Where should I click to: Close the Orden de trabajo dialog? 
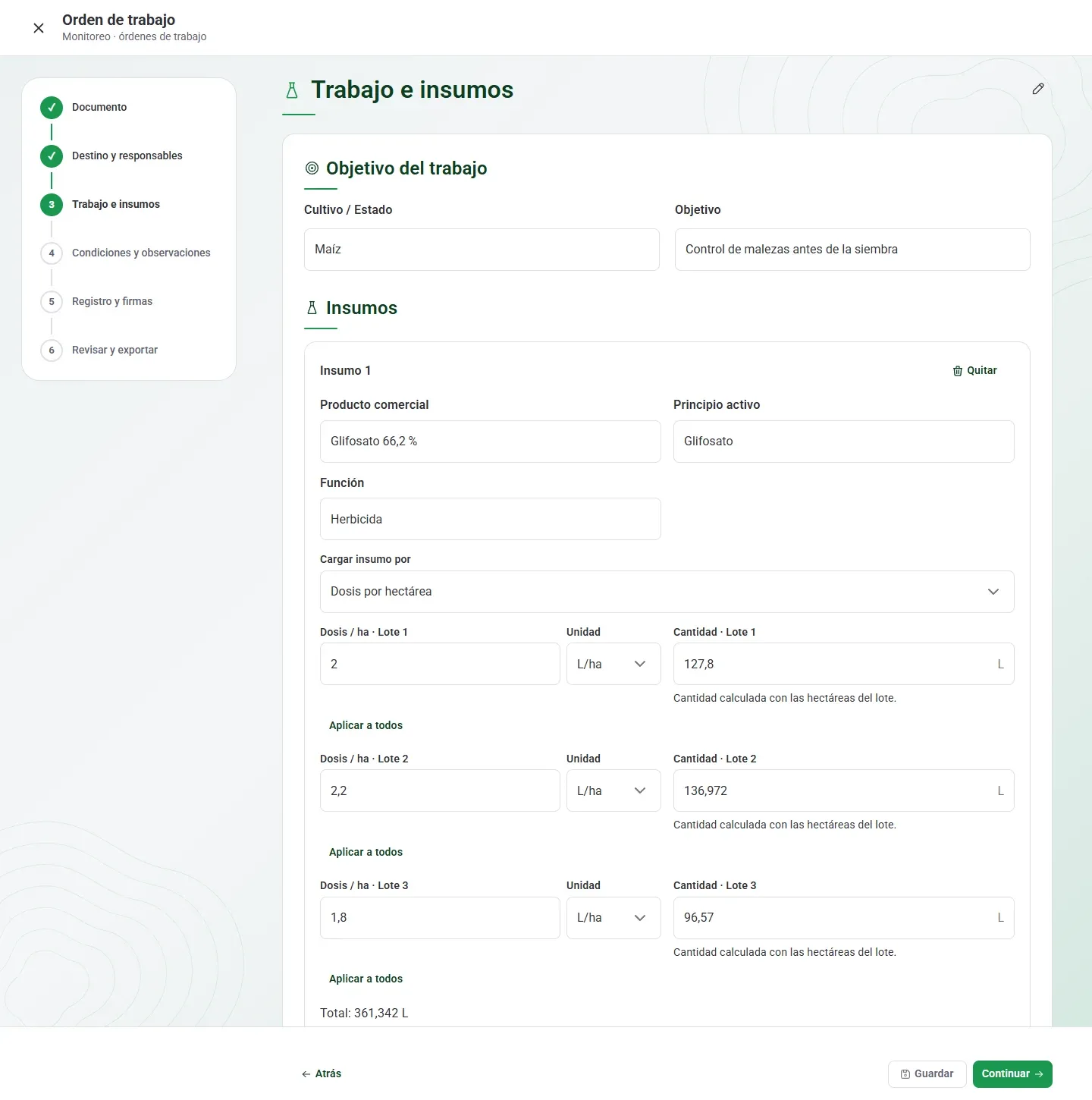tap(39, 28)
